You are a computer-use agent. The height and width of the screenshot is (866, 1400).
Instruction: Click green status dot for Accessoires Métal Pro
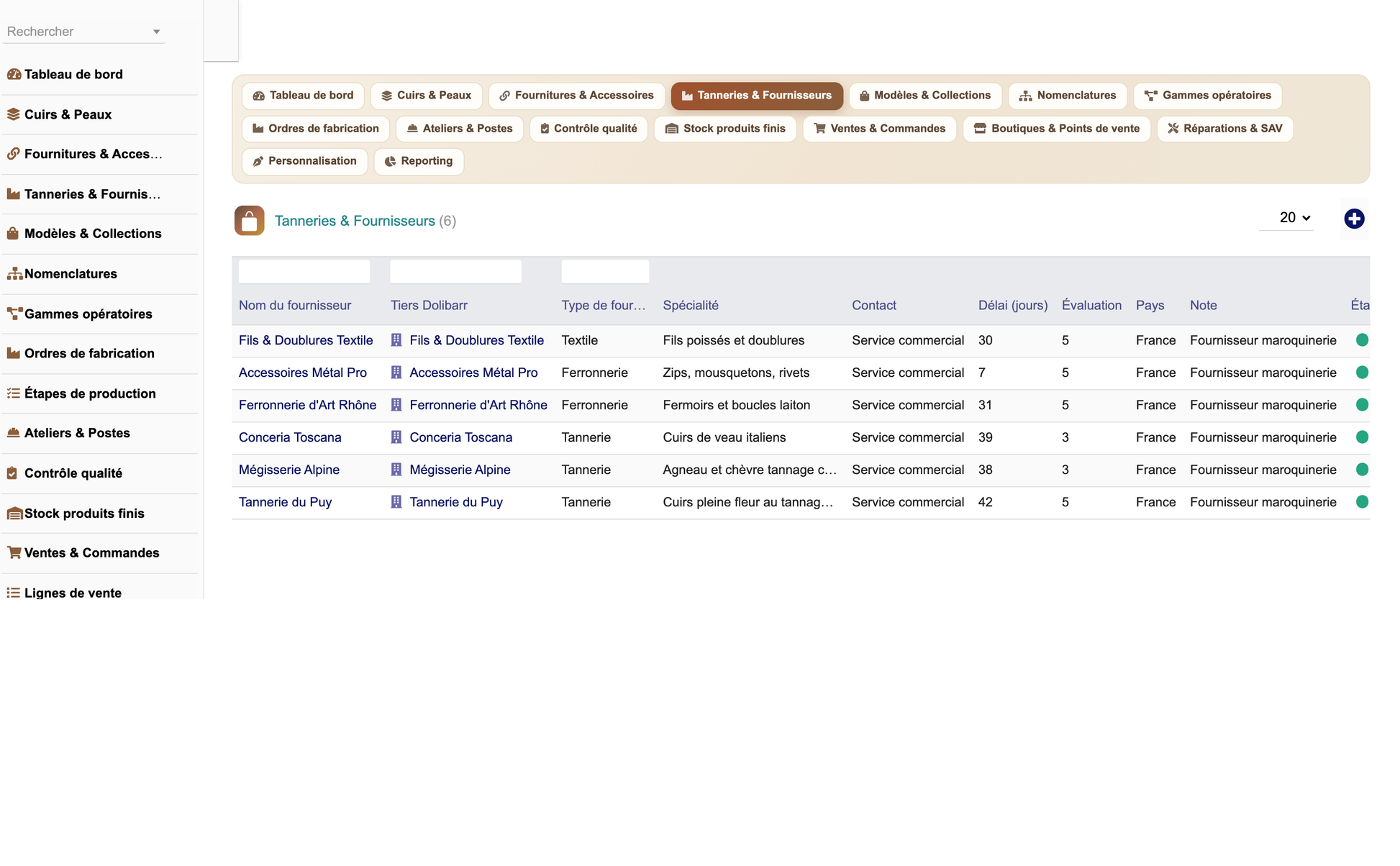tap(1362, 373)
